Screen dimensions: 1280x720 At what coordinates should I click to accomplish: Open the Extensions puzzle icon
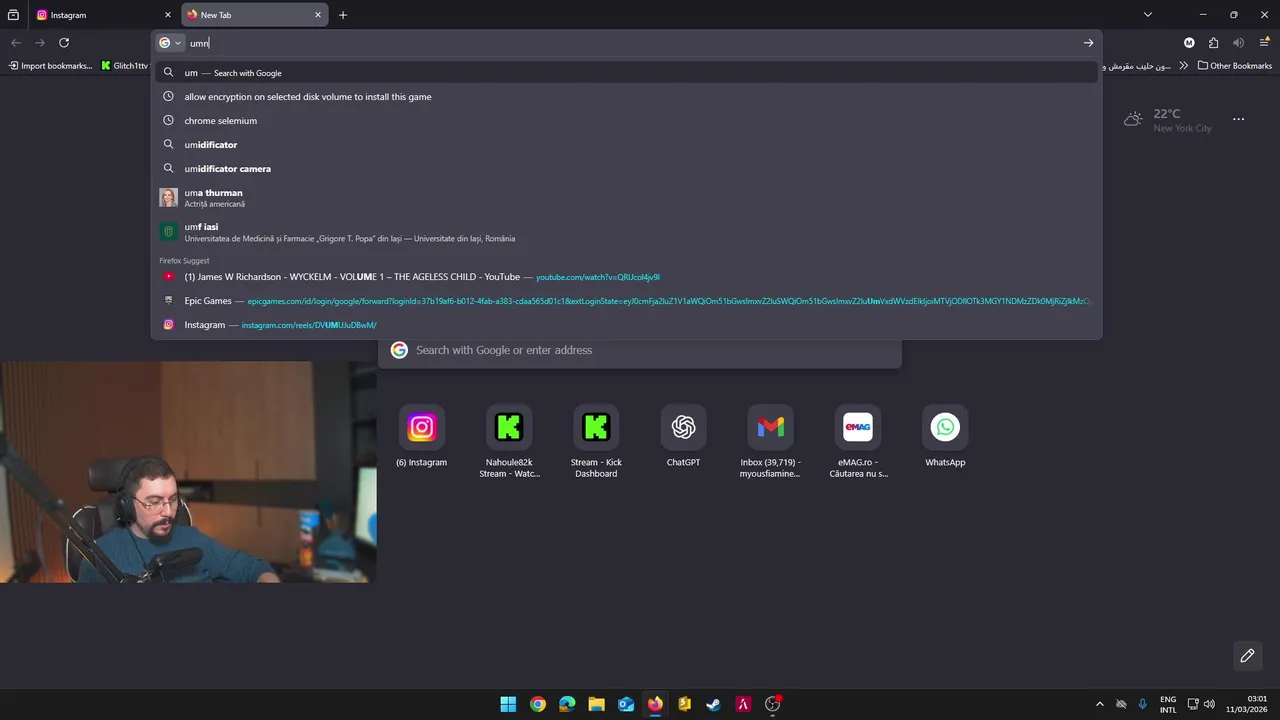[1213, 43]
